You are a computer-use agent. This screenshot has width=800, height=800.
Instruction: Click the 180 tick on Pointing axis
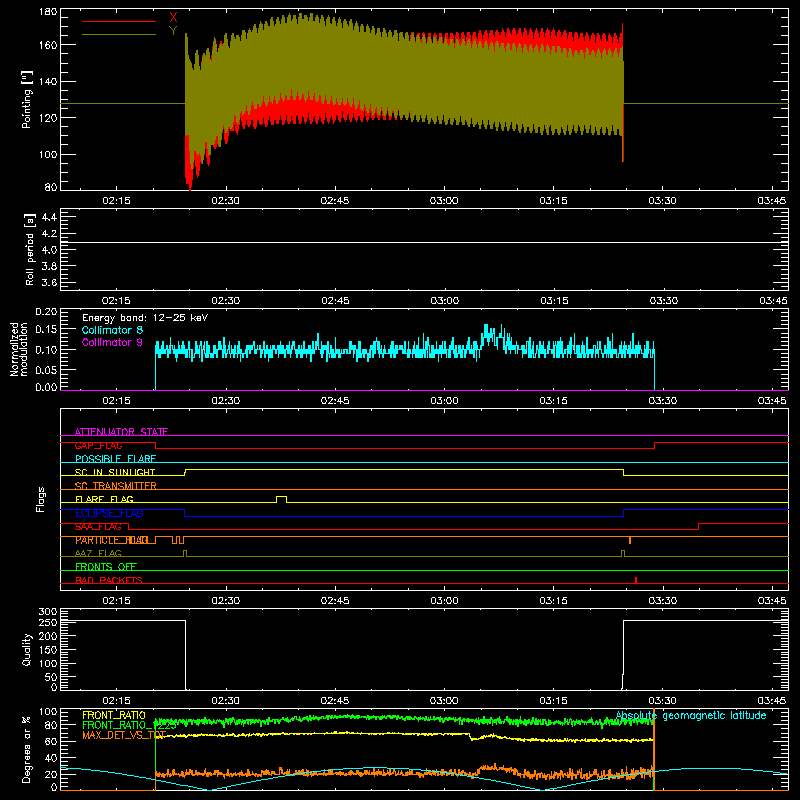click(48, 11)
